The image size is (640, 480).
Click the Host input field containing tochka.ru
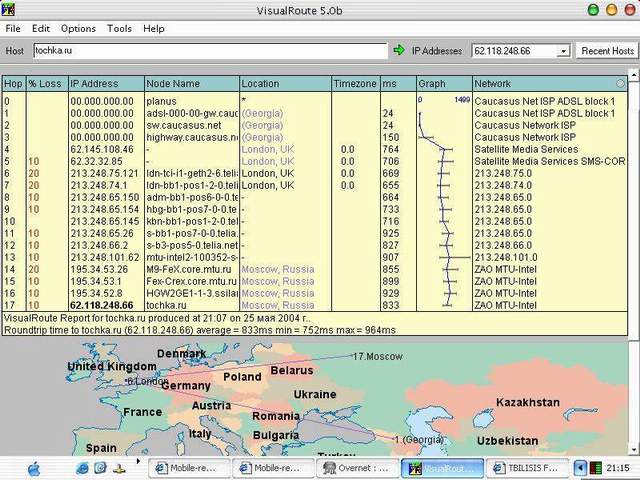point(210,51)
